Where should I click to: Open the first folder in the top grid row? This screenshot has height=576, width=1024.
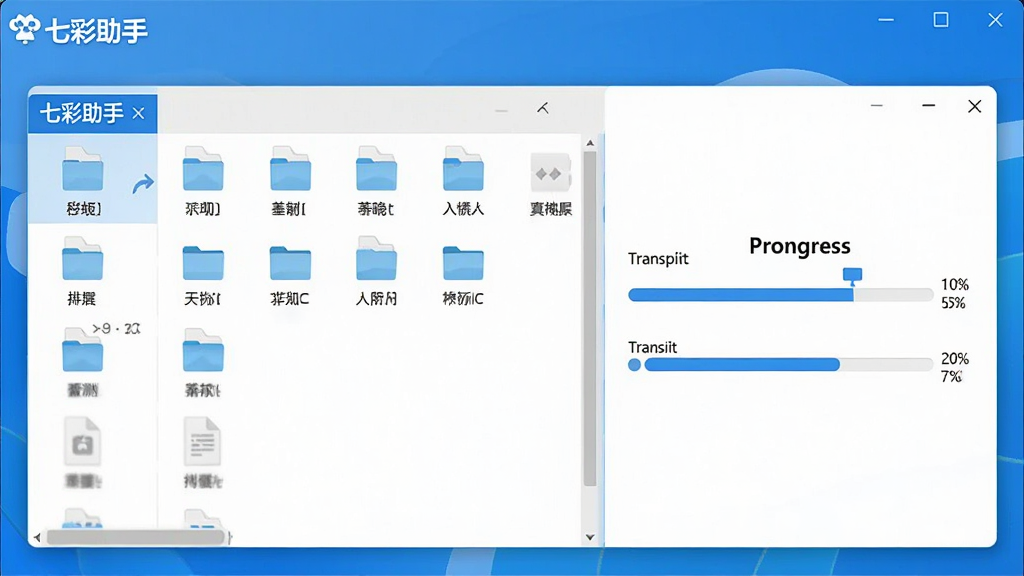pyautogui.click(x=203, y=169)
